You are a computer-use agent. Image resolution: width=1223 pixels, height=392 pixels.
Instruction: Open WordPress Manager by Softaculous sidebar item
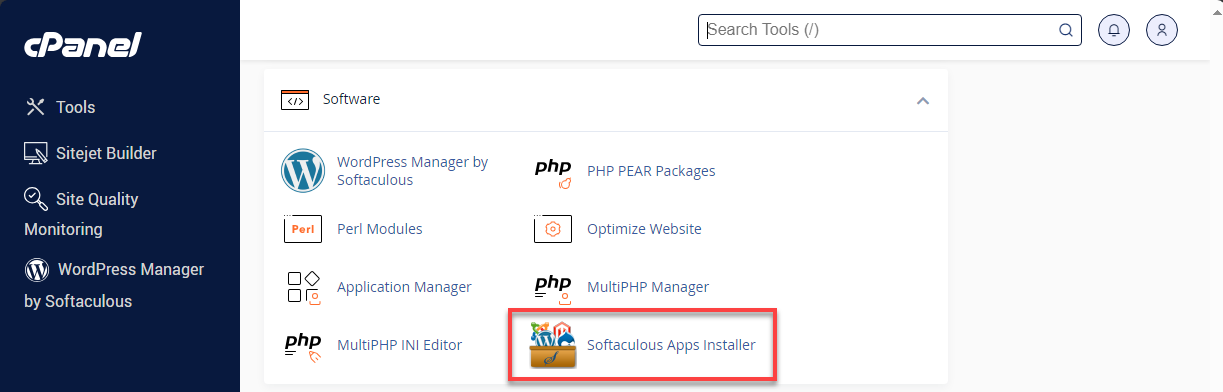click(x=114, y=285)
